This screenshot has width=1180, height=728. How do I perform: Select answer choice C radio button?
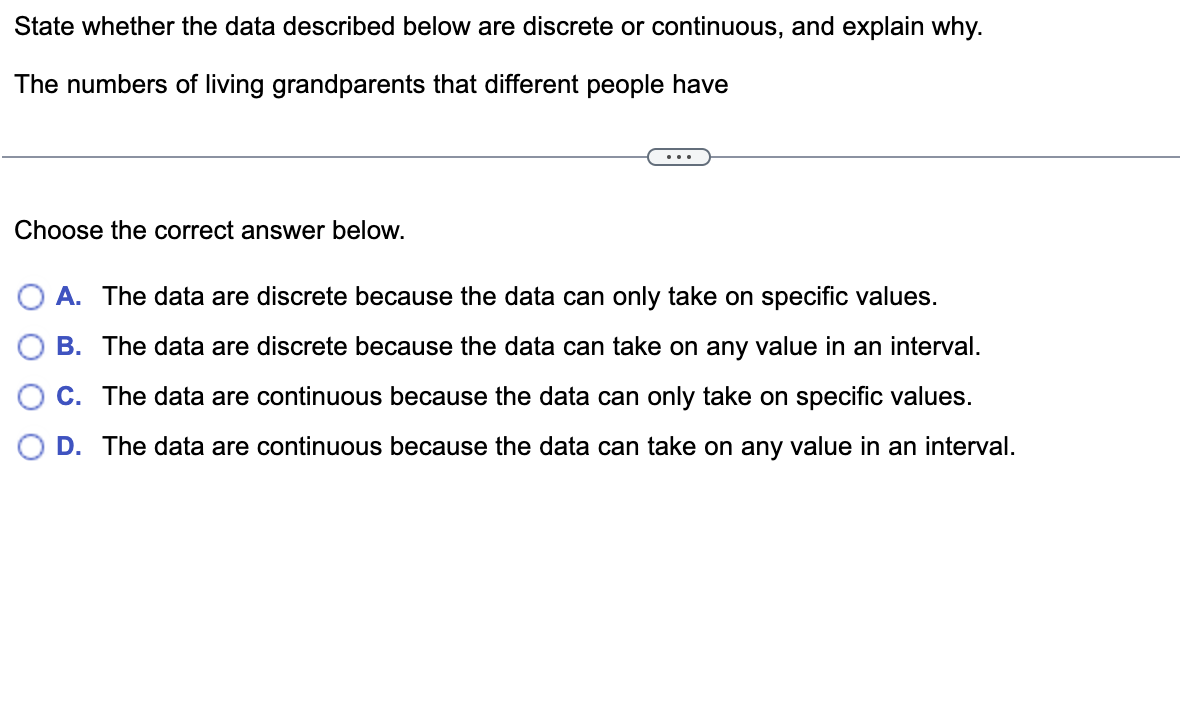pyautogui.click(x=31, y=397)
